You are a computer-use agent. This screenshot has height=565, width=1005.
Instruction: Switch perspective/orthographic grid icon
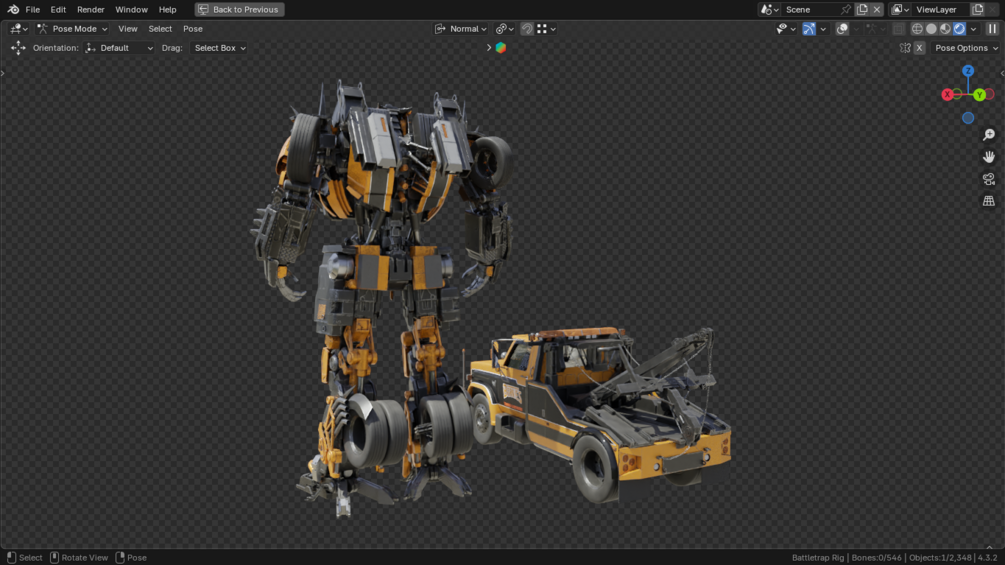989,201
